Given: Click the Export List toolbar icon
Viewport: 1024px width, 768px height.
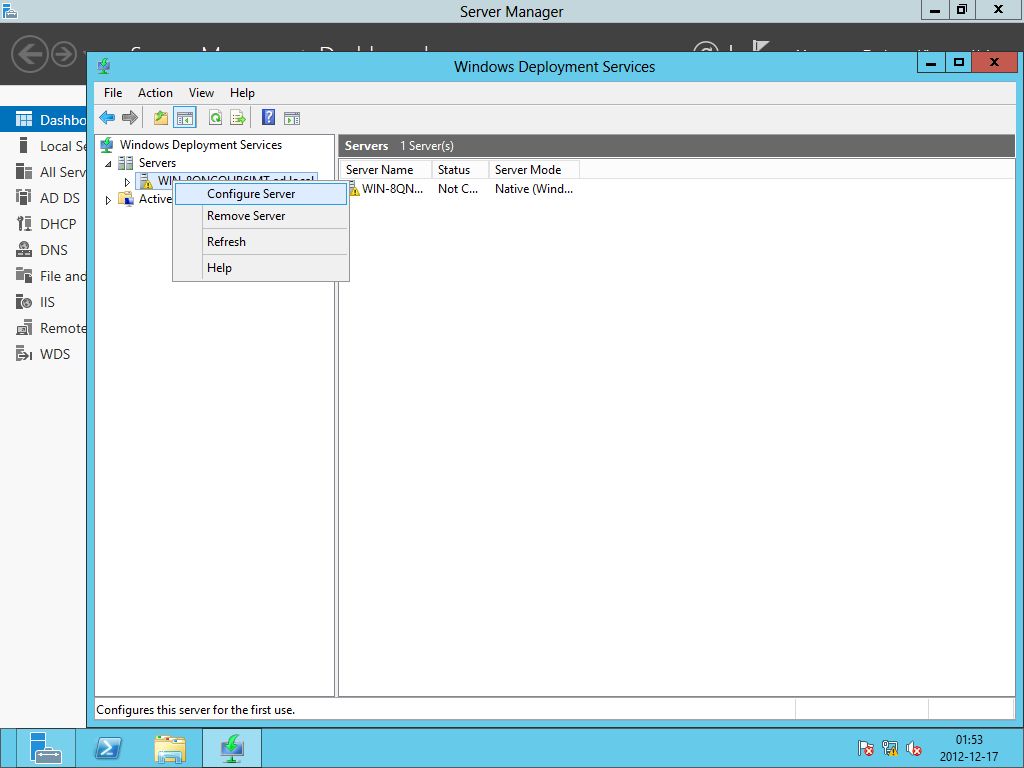Looking at the screenshot, I should (238, 118).
